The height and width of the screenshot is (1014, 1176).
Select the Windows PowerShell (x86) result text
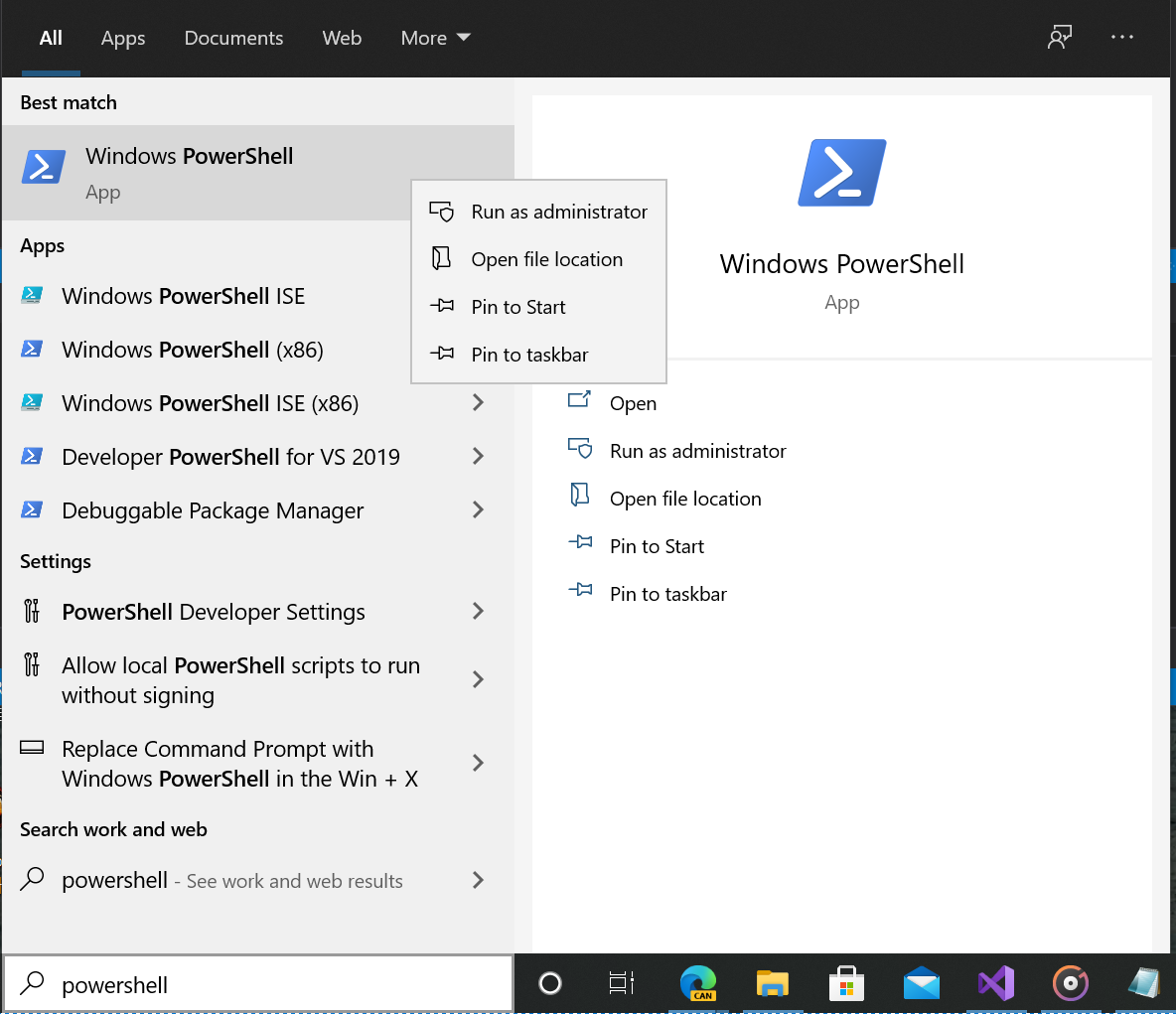(192, 350)
